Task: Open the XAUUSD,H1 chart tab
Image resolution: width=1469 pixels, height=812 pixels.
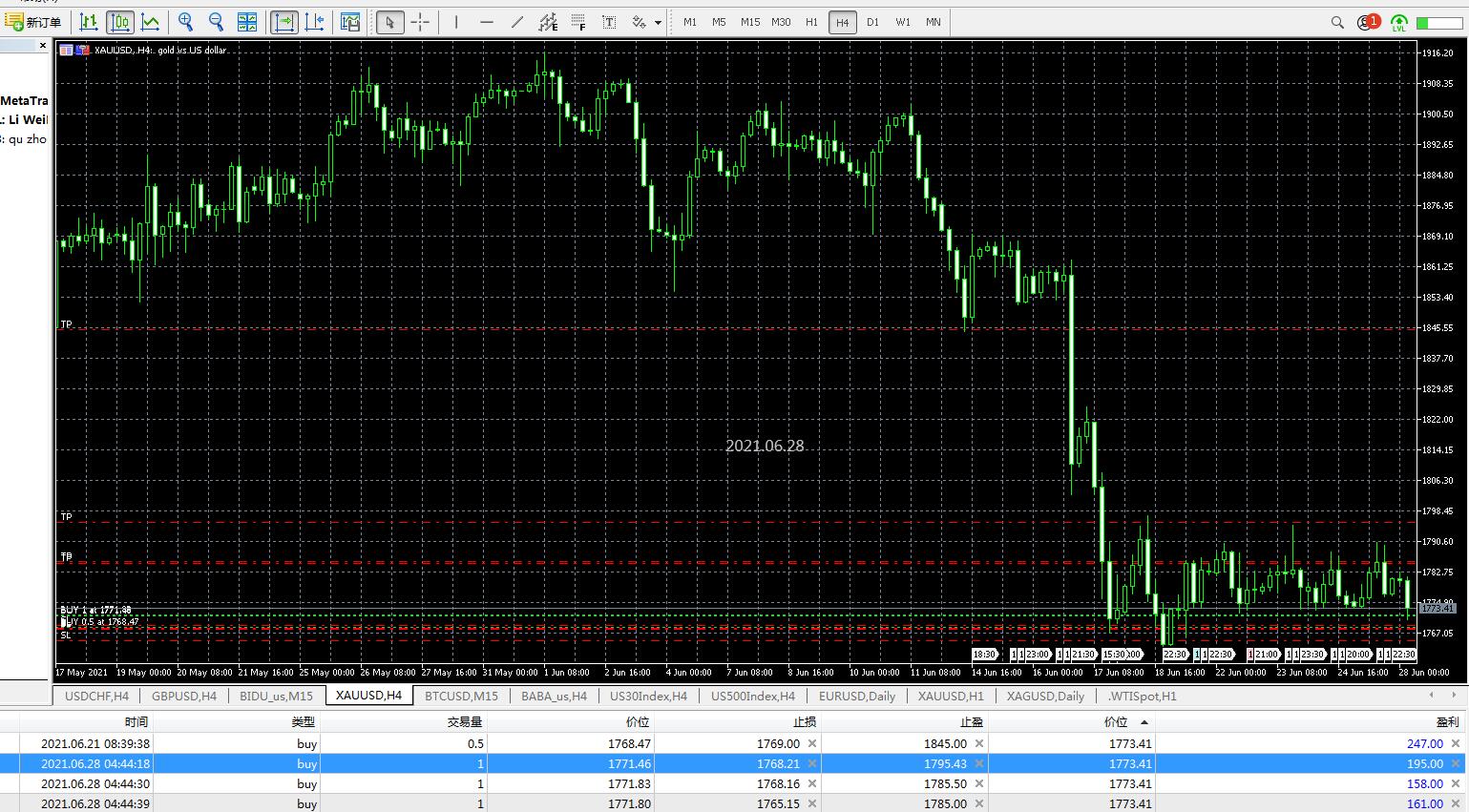Action: point(951,696)
